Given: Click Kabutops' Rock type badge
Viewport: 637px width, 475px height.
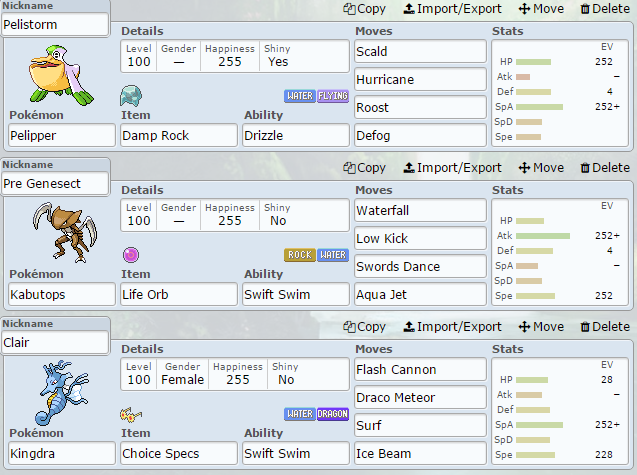Looking at the screenshot, I should pos(300,255).
